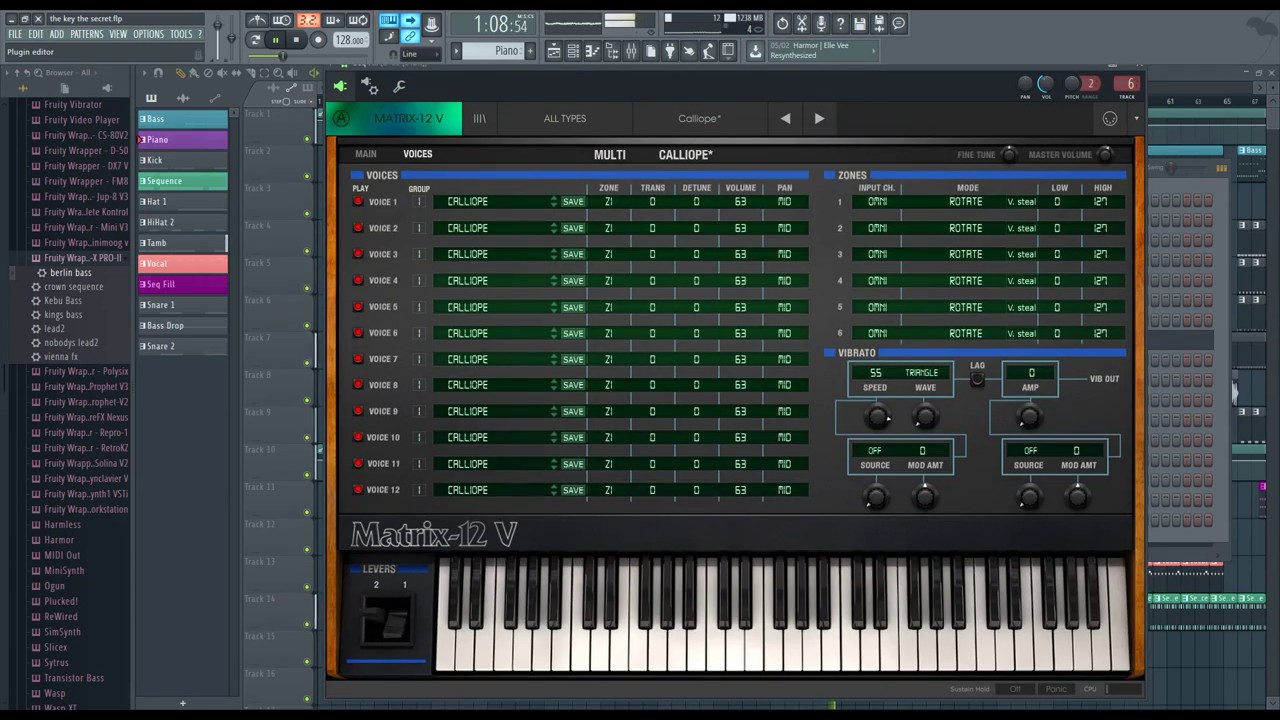The image size is (1280, 720).
Task: Open the Line snap selector dropdown
Action: pyautogui.click(x=422, y=54)
